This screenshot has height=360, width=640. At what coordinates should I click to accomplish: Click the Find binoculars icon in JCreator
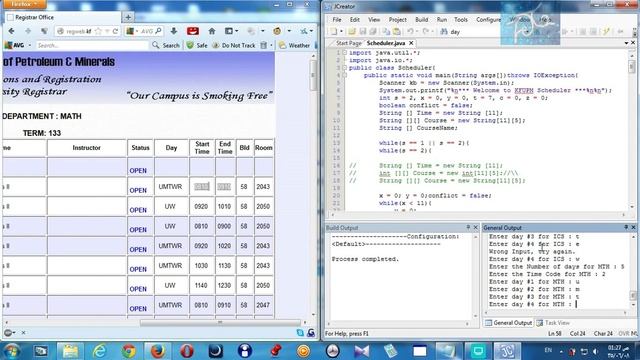pos(444,31)
